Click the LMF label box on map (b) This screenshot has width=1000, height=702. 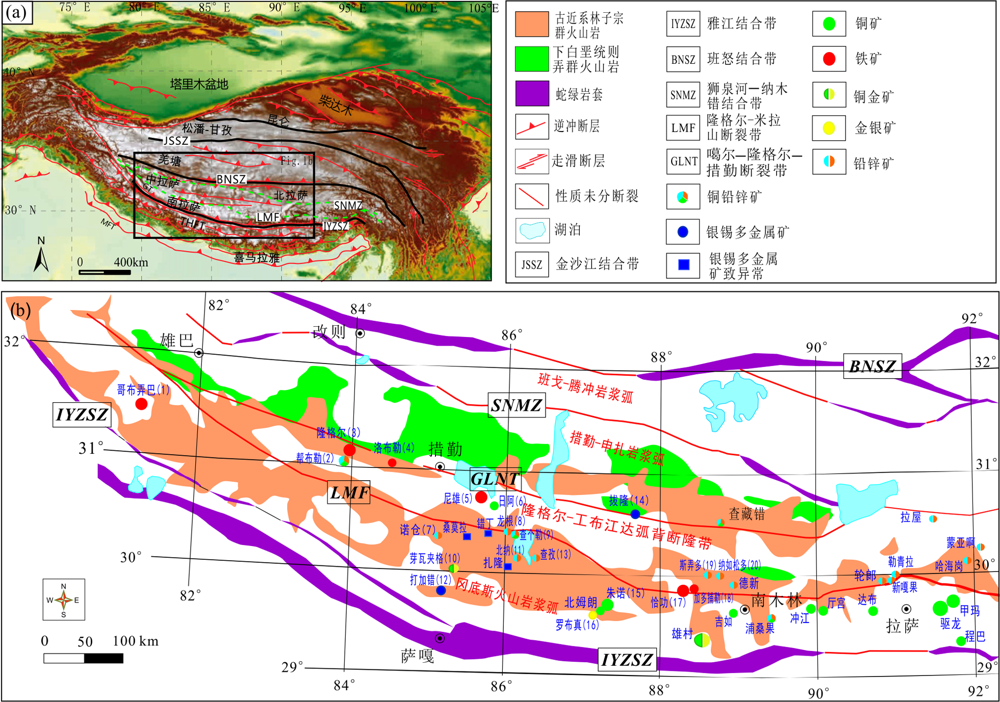point(349,492)
